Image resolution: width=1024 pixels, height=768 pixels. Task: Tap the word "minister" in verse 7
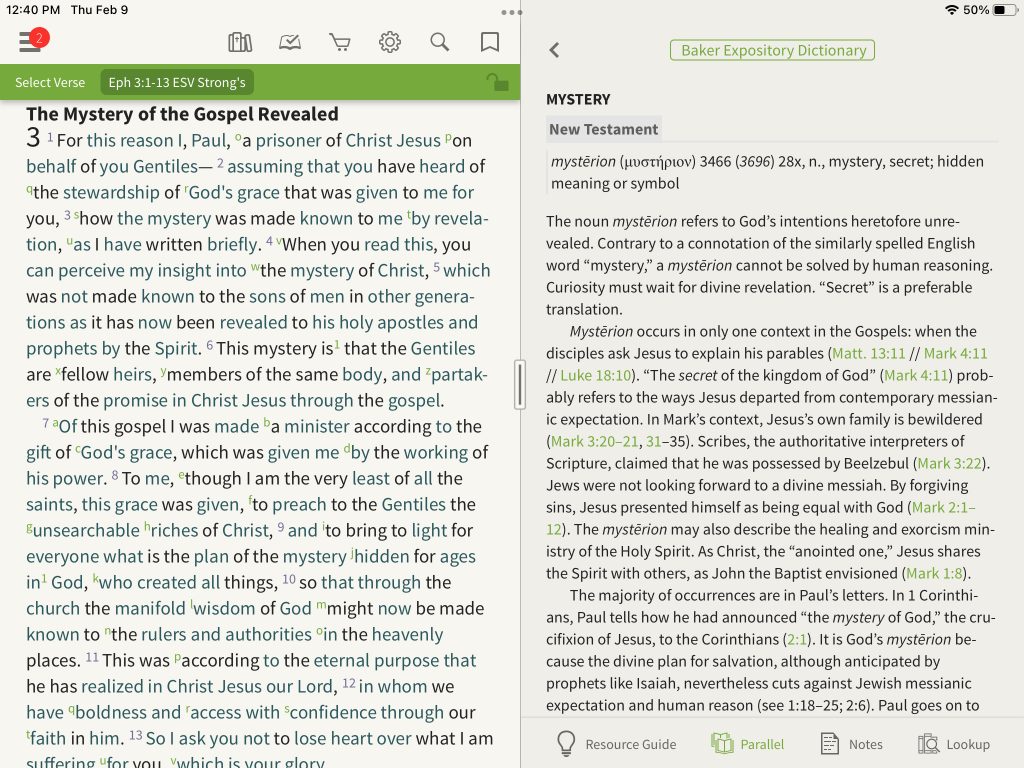point(317,426)
